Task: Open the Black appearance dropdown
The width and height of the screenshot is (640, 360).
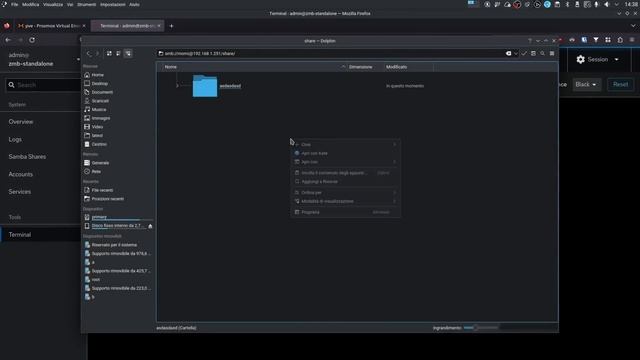Action: pos(585,84)
